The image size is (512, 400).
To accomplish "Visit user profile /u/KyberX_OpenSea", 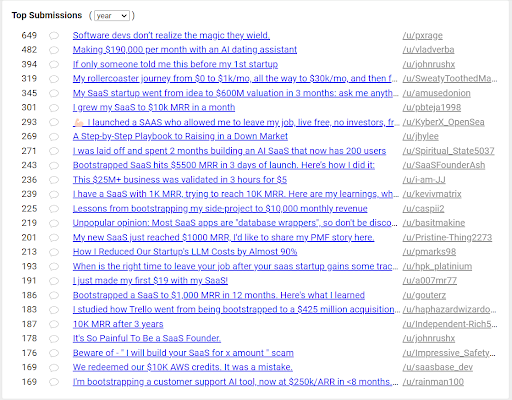I will point(443,122).
